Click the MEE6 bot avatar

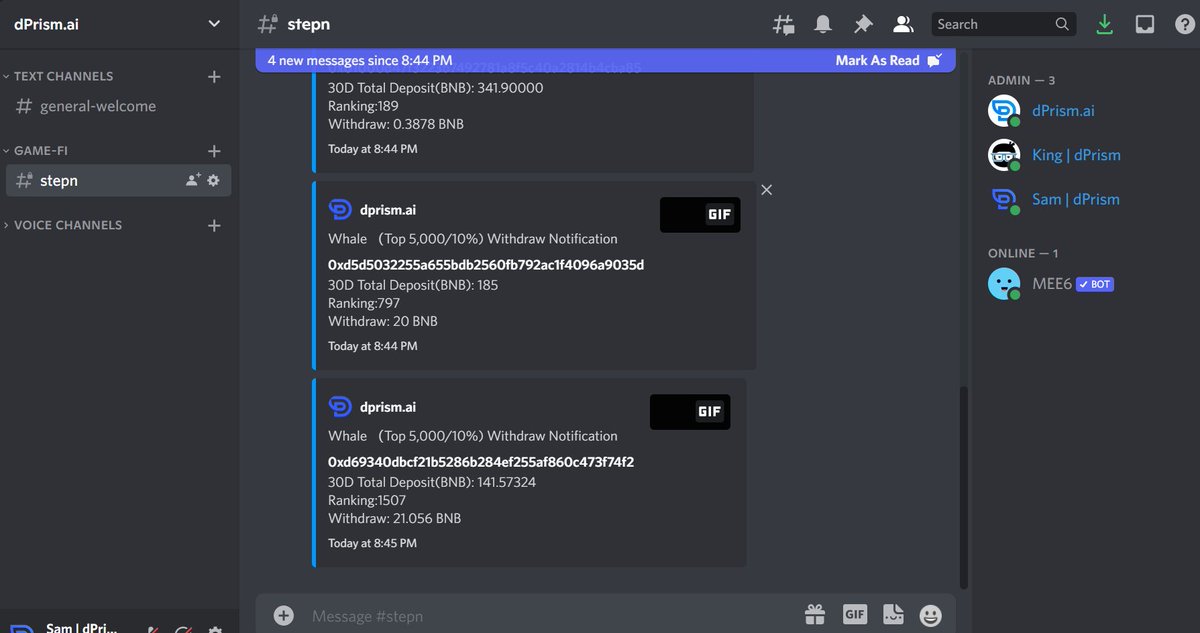click(x=1004, y=284)
